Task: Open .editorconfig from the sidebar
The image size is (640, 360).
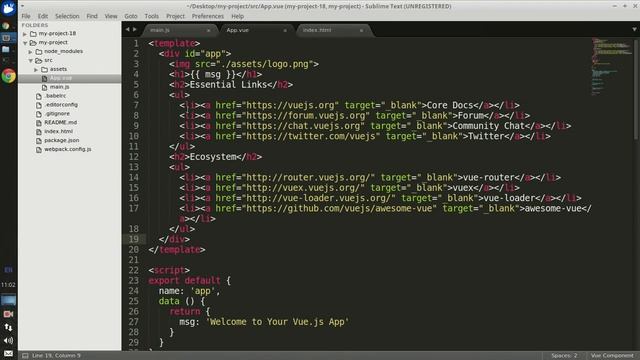Action: pos(61,105)
